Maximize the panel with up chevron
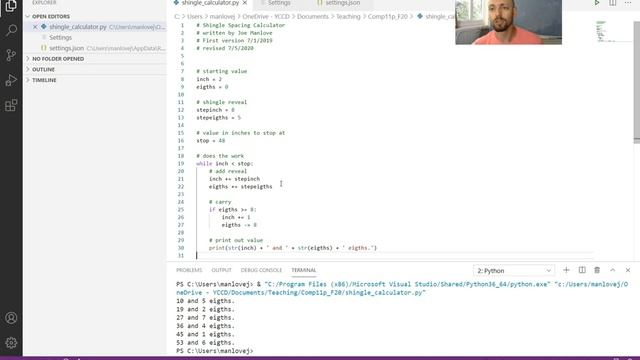This screenshot has width=640, height=360. (613, 270)
